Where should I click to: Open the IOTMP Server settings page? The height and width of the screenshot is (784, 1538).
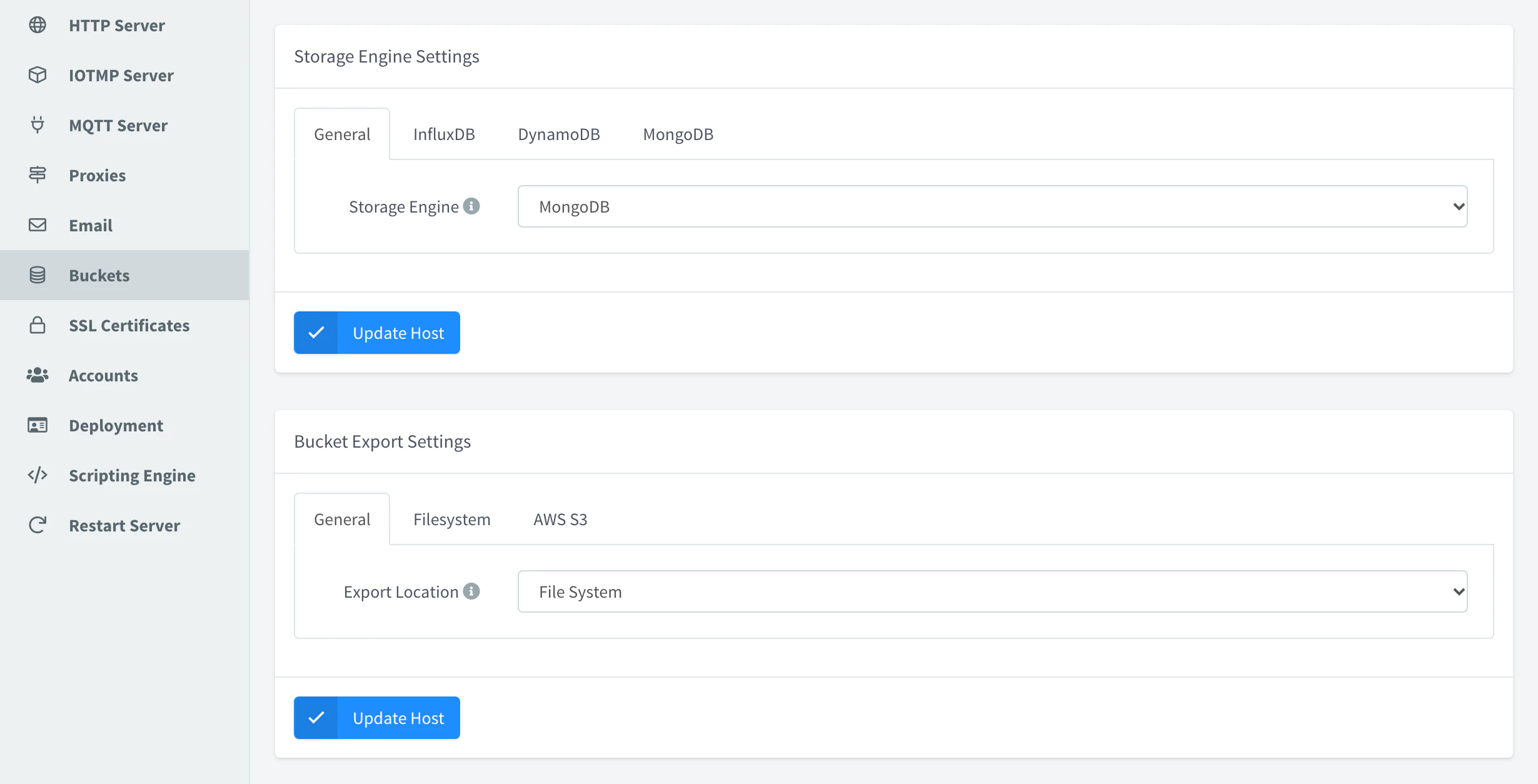[124, 75]
